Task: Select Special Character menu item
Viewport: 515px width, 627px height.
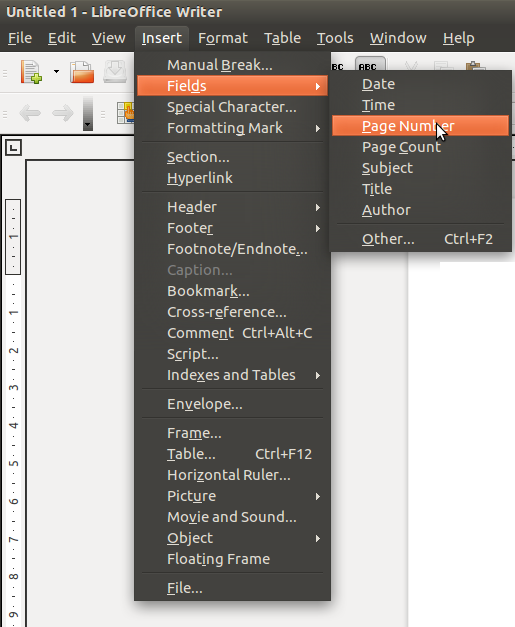Action: pyautogui.click(x=232, y=107)
